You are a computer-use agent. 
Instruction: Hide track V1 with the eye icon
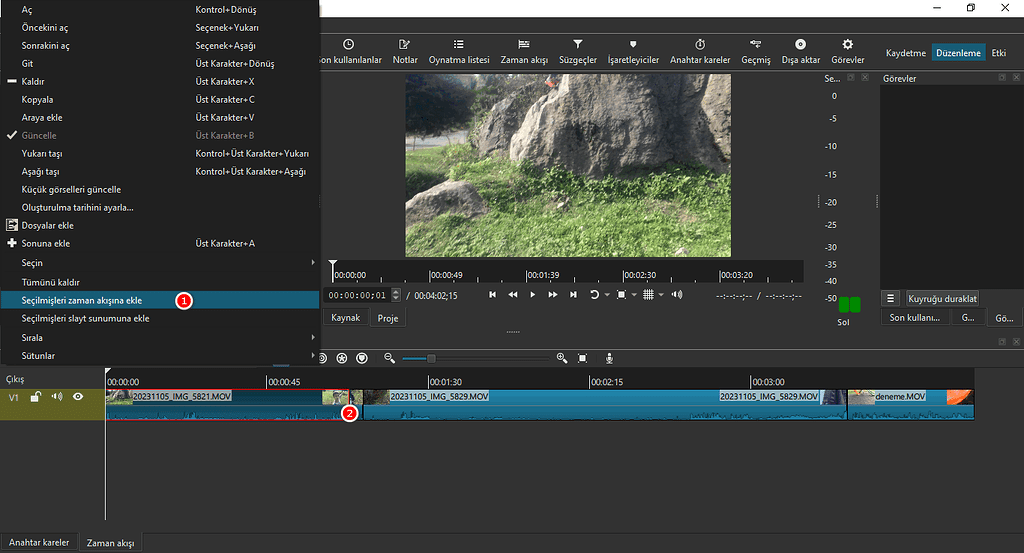78,397
